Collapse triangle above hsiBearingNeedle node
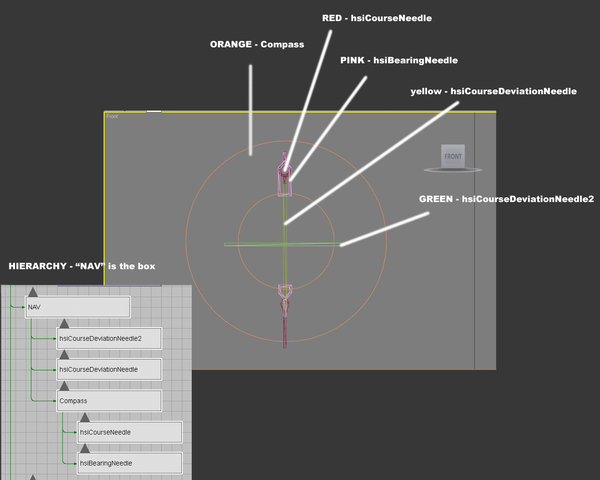Image resolution: width=600 pixels, height=480 pixels. 85,448
